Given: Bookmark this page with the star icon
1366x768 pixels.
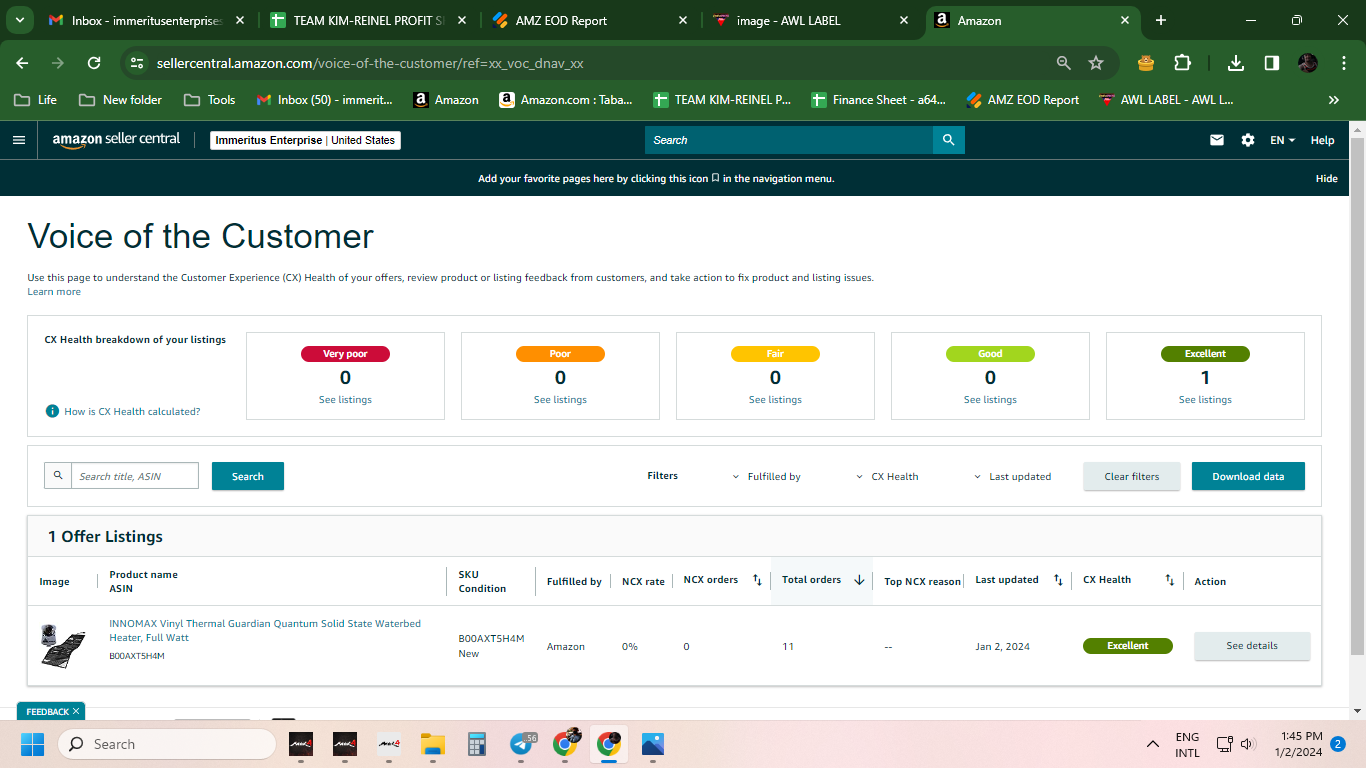Looking at the screenshot, I should tap(1096, 63).
